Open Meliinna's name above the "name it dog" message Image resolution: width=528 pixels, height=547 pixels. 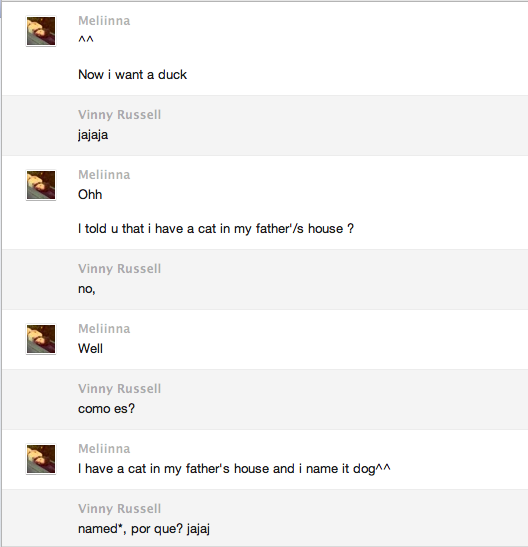click(104, 449)
